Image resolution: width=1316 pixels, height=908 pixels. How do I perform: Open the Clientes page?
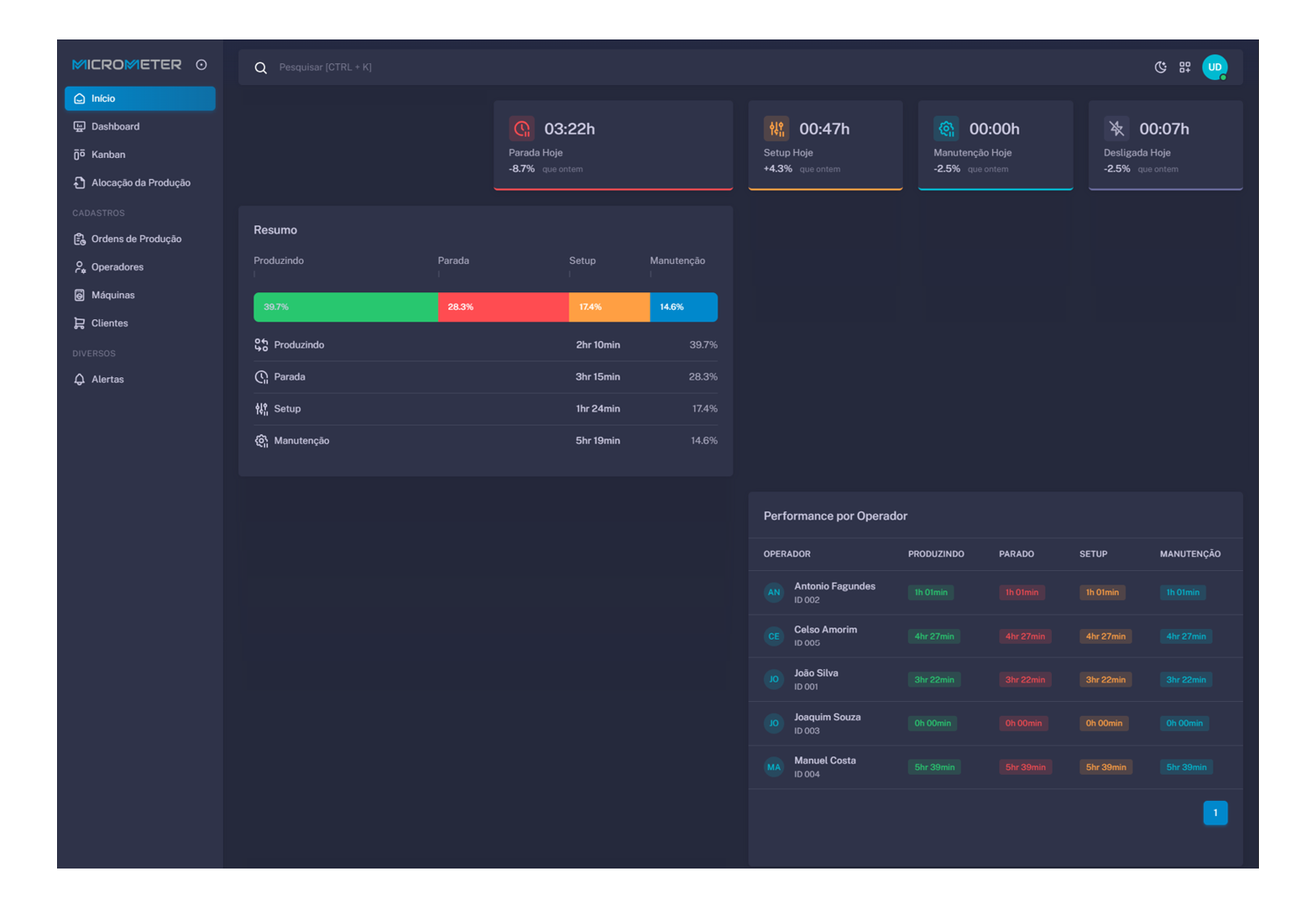pos(139,323)
